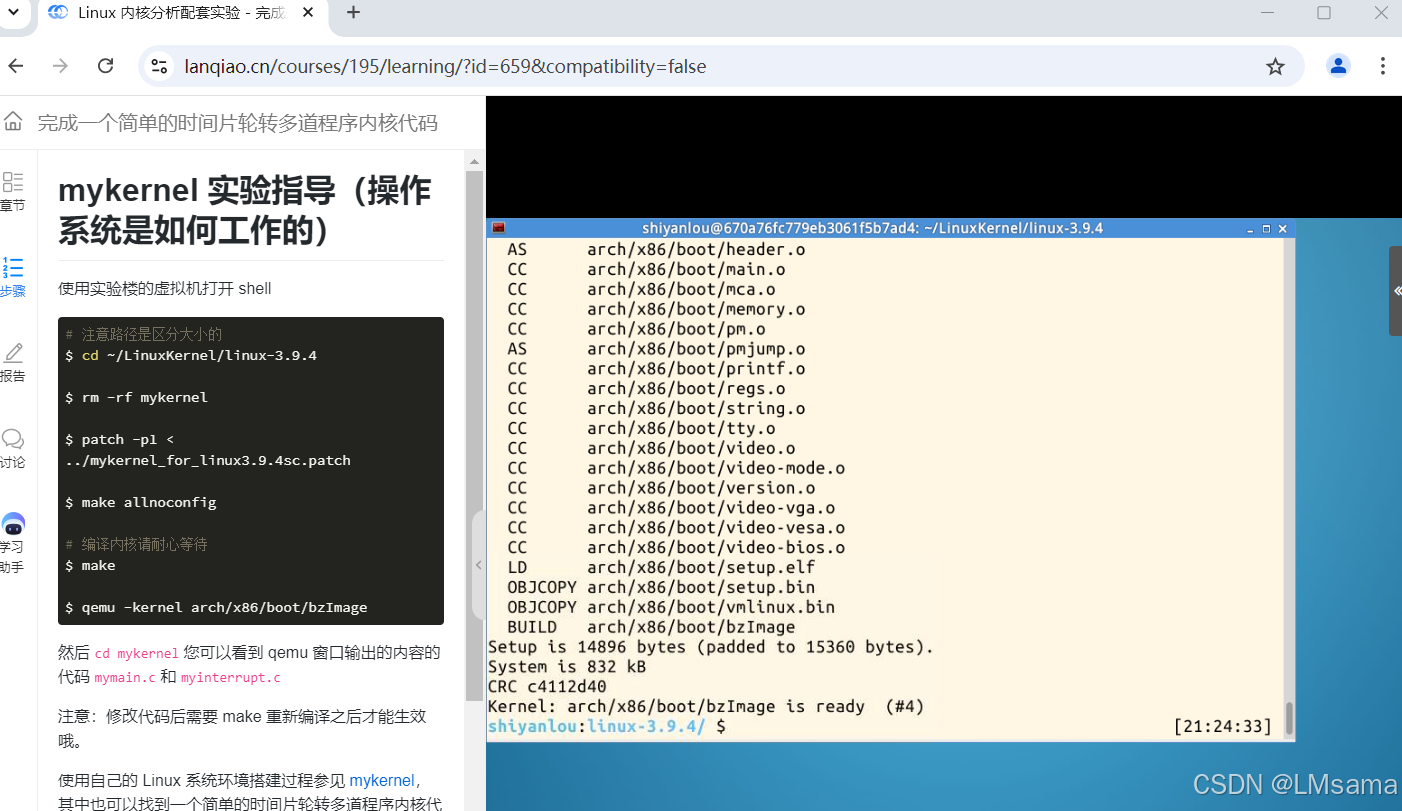The image size is (1402, 811).
Task: Follow the mykernel hyperlink in the instructions
Action: point(381,780)
